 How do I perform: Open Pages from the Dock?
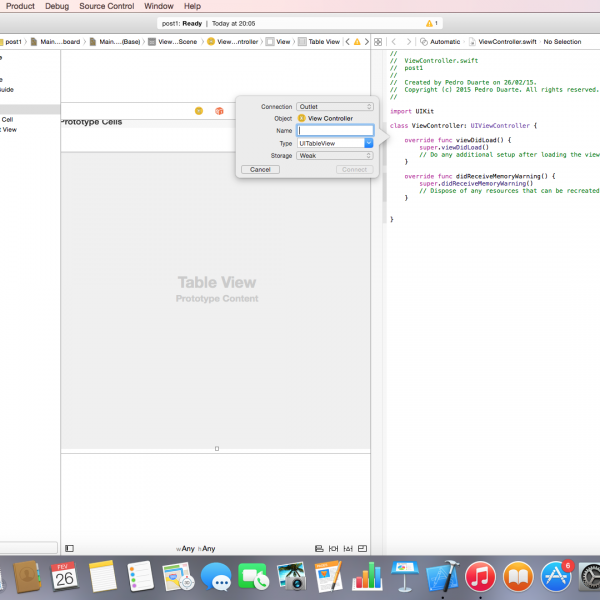pos(328,576)
